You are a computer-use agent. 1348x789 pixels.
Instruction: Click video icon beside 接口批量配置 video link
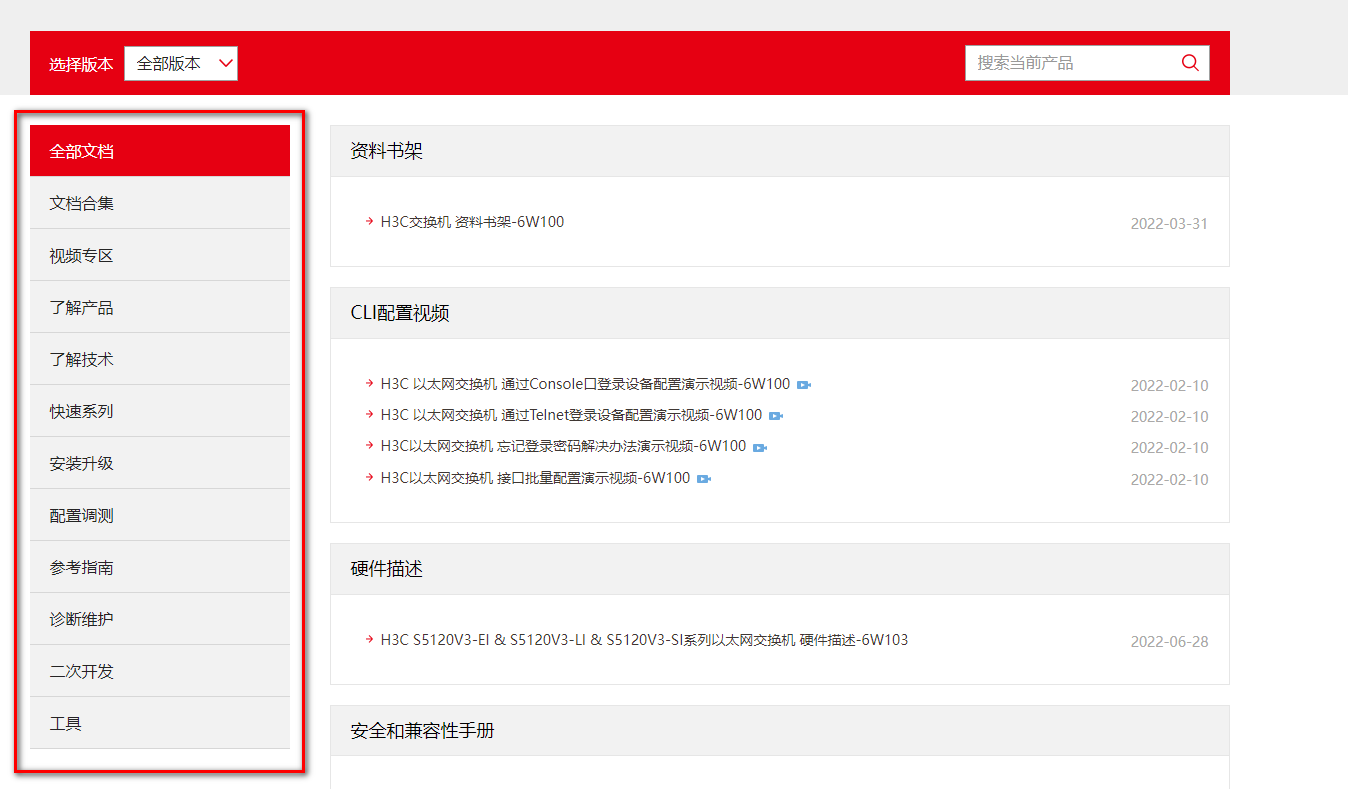pyautogui.click(x=704, y=479)
